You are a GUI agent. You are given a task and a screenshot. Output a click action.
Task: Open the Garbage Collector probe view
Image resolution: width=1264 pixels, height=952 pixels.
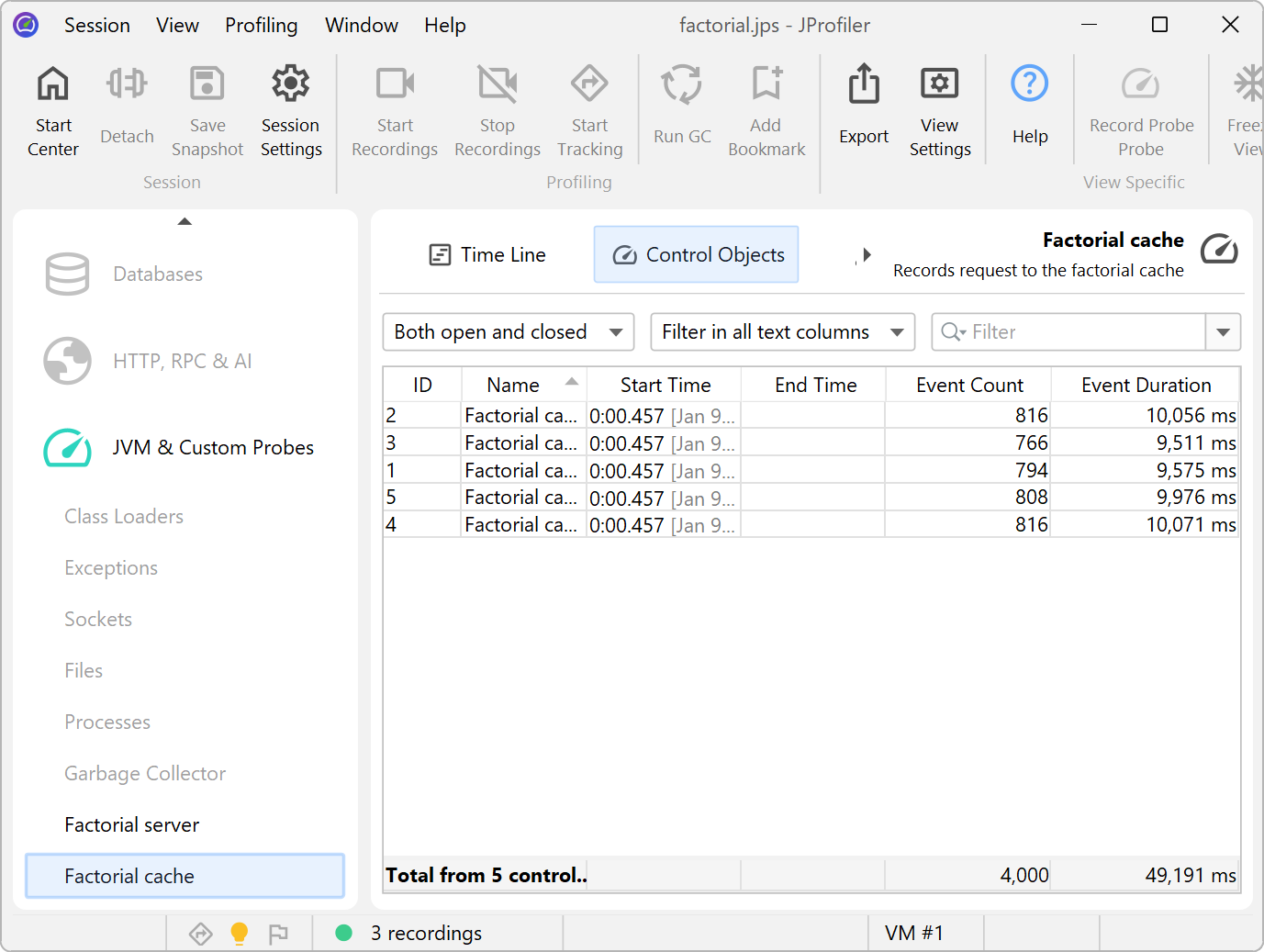click(x=145, y=774)
